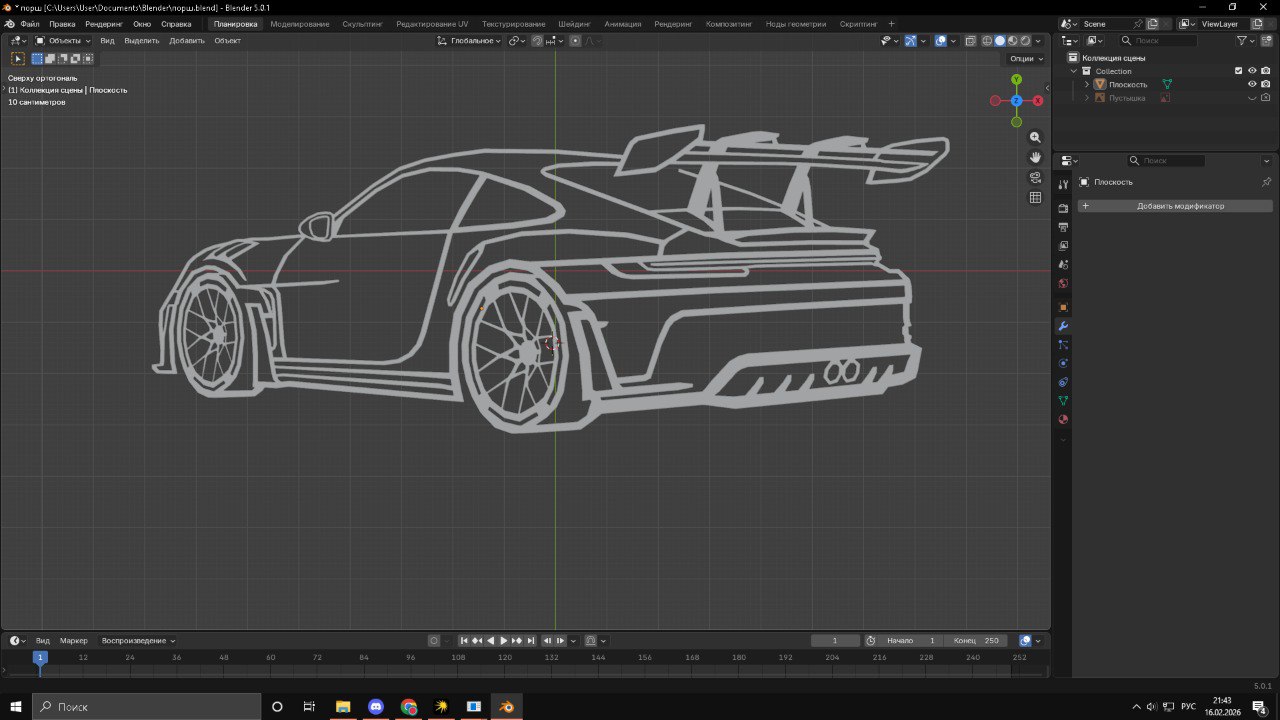
Task: Click the Blender logo menu icon
Action: click(x=9, y=24)
